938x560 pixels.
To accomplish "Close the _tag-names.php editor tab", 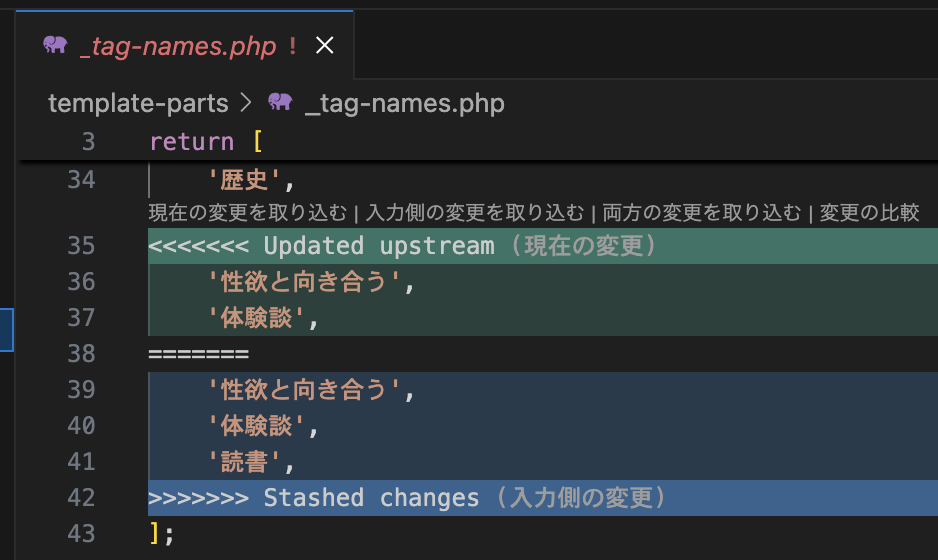I will (x=324, y=46).
